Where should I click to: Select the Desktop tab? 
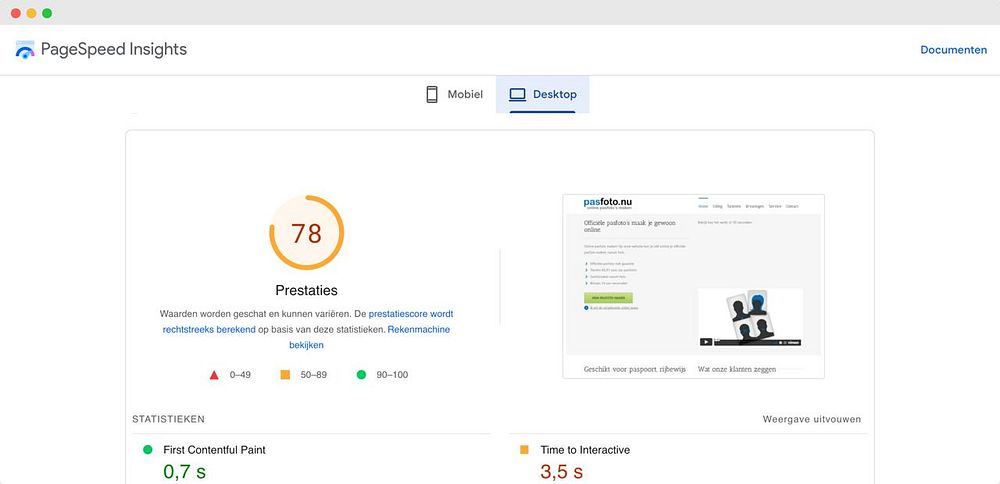point(543,94)
